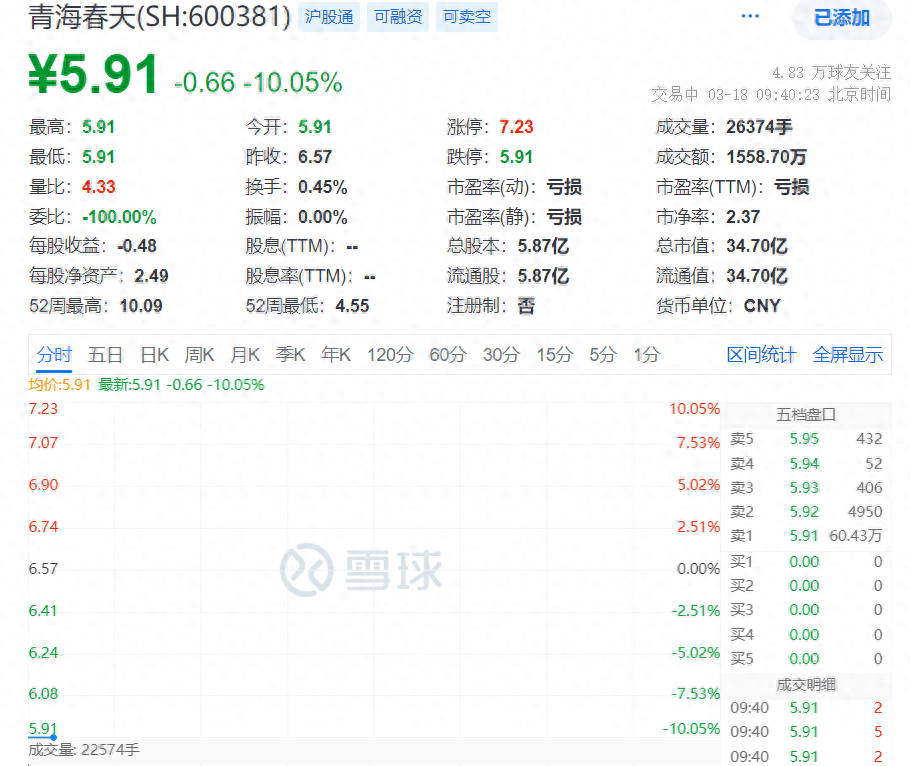Click the 成交额 value 1558.70万
The width and height of the screenshot is (910, 766).
pos(767,157)
